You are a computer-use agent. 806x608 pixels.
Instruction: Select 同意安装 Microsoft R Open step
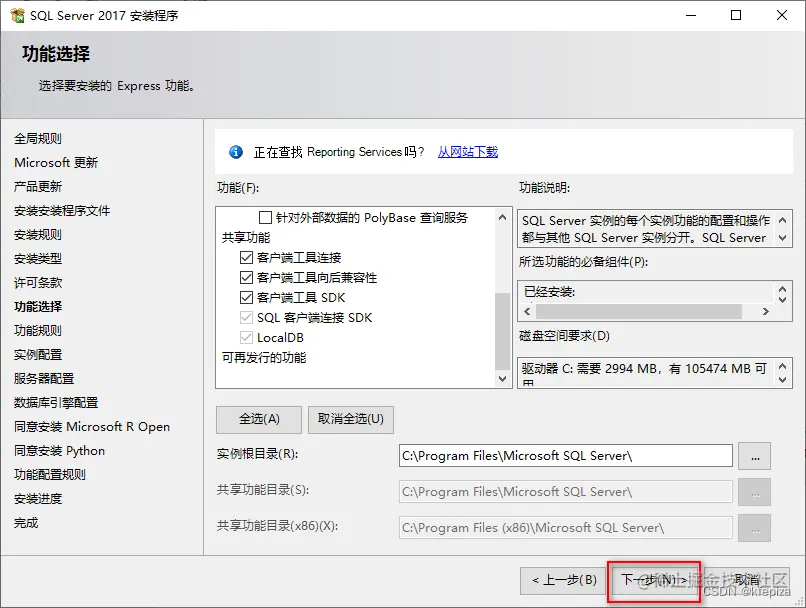[92, 427]
